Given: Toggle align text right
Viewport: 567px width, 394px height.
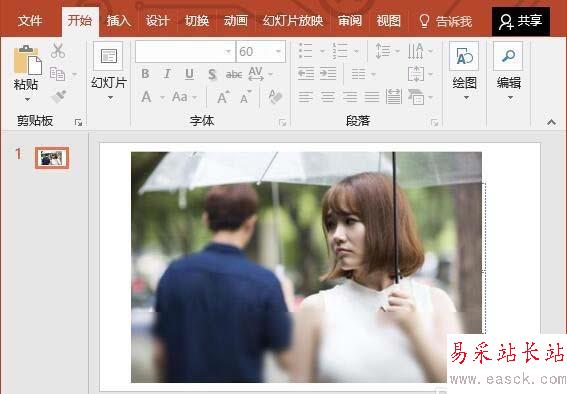Looking at the screenshot, I should [350, 97].
